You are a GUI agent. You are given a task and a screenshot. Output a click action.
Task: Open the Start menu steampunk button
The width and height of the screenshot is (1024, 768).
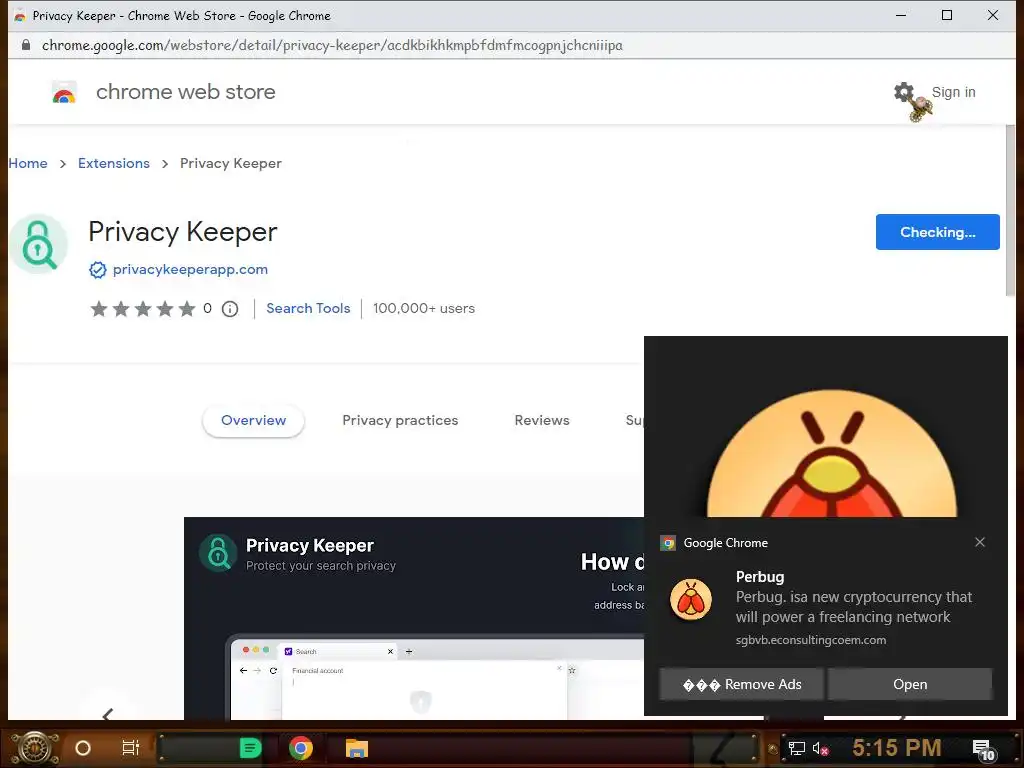[35, 748]
